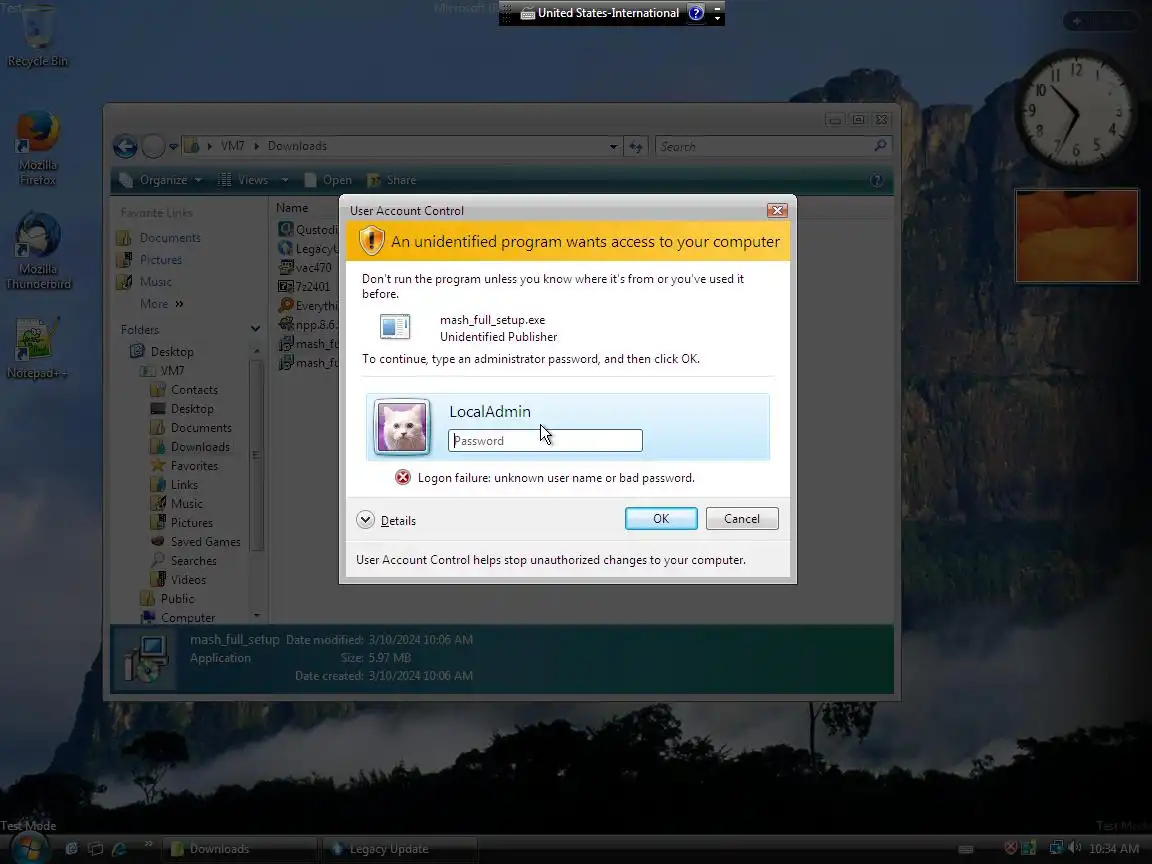Click the United States-International keyboard icon
The width and height of the screenshot is (1152, 864).
pyautogui.click(x=528, y=13)
